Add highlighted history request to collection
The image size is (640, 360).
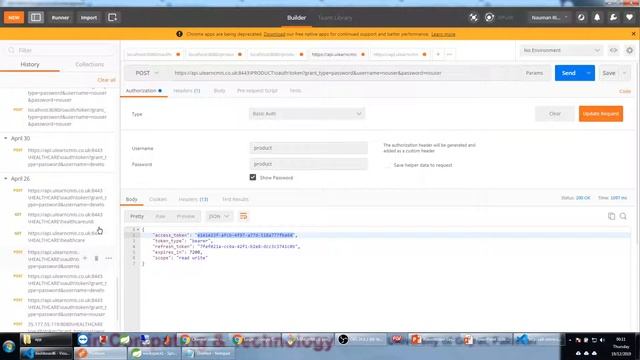point(85,258)
